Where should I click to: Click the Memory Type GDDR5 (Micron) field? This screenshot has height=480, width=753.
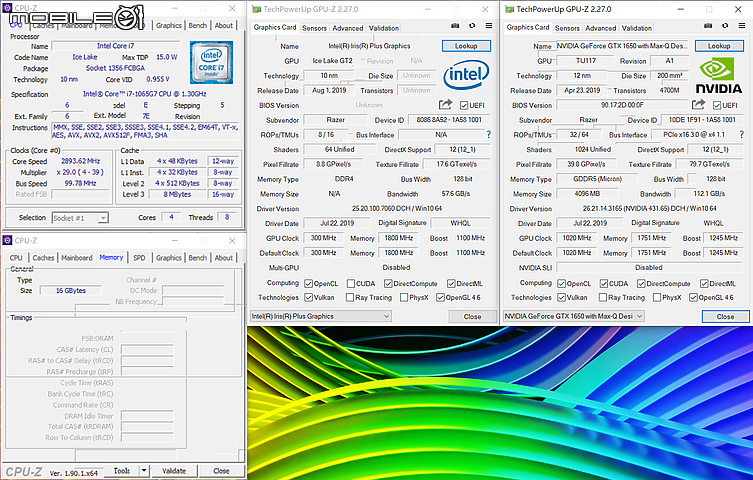(x=597, y=179)
